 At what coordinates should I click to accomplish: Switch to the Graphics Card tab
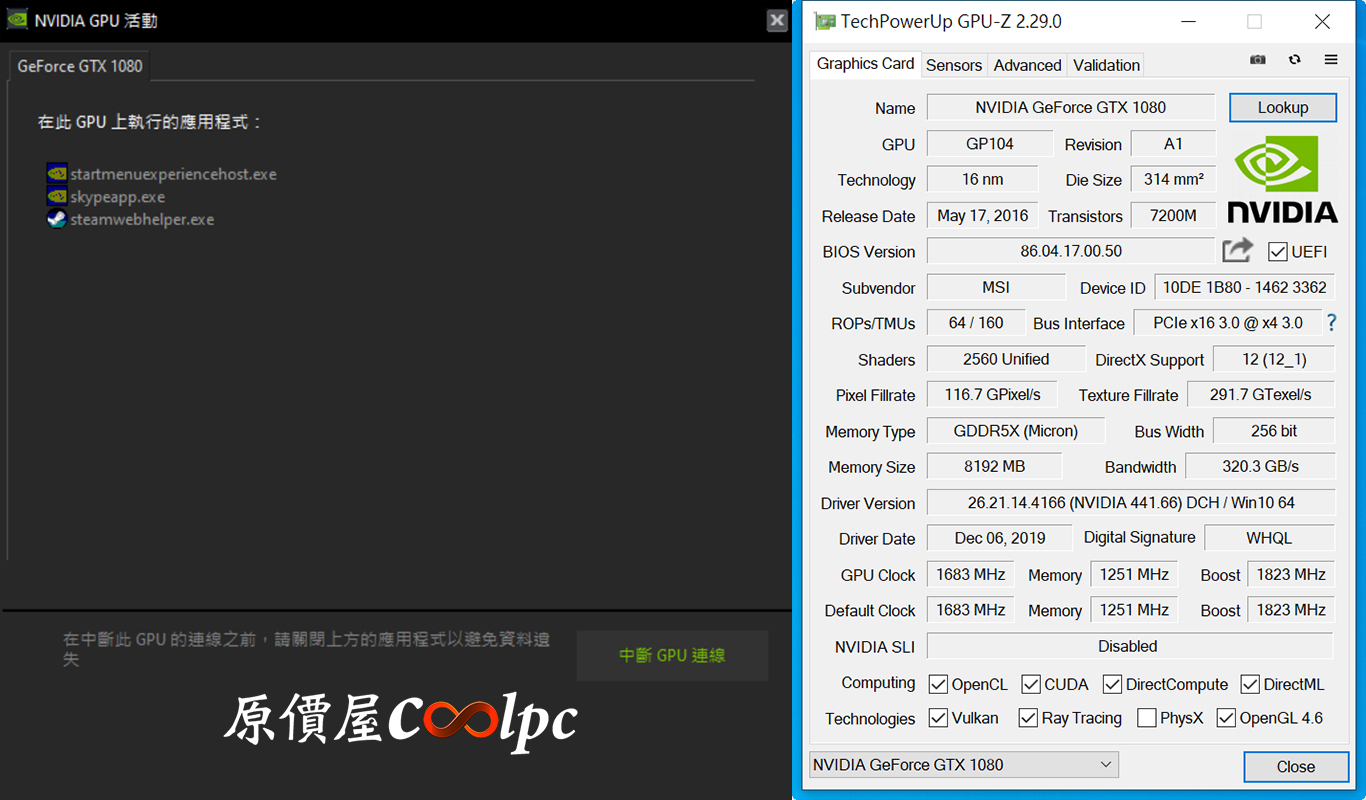[x=865, y=64]
